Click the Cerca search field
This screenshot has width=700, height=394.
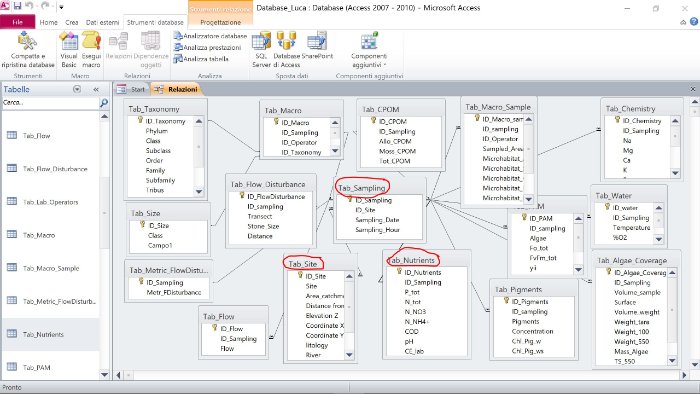tap(50, 103)
